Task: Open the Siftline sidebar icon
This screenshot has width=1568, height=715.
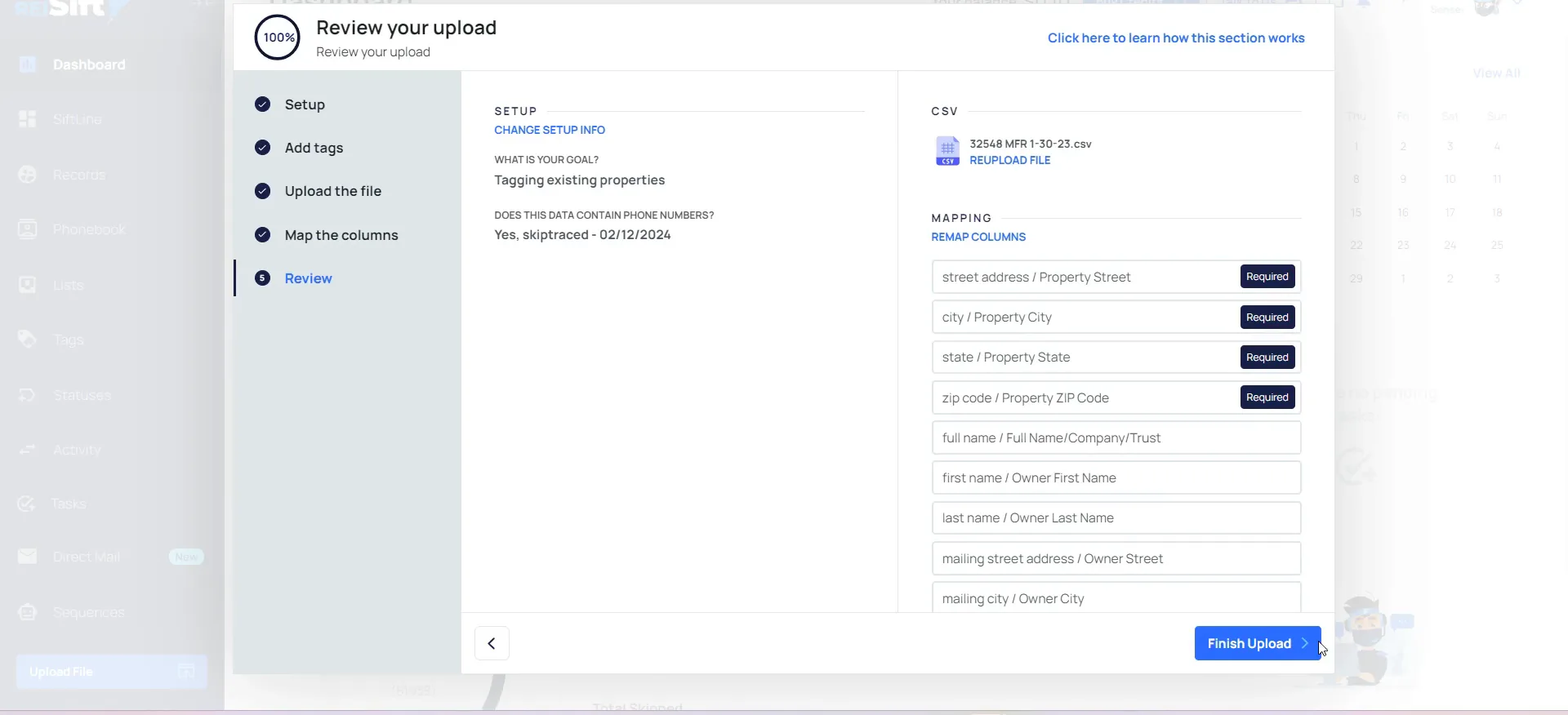Action: (x=28, y=119)
